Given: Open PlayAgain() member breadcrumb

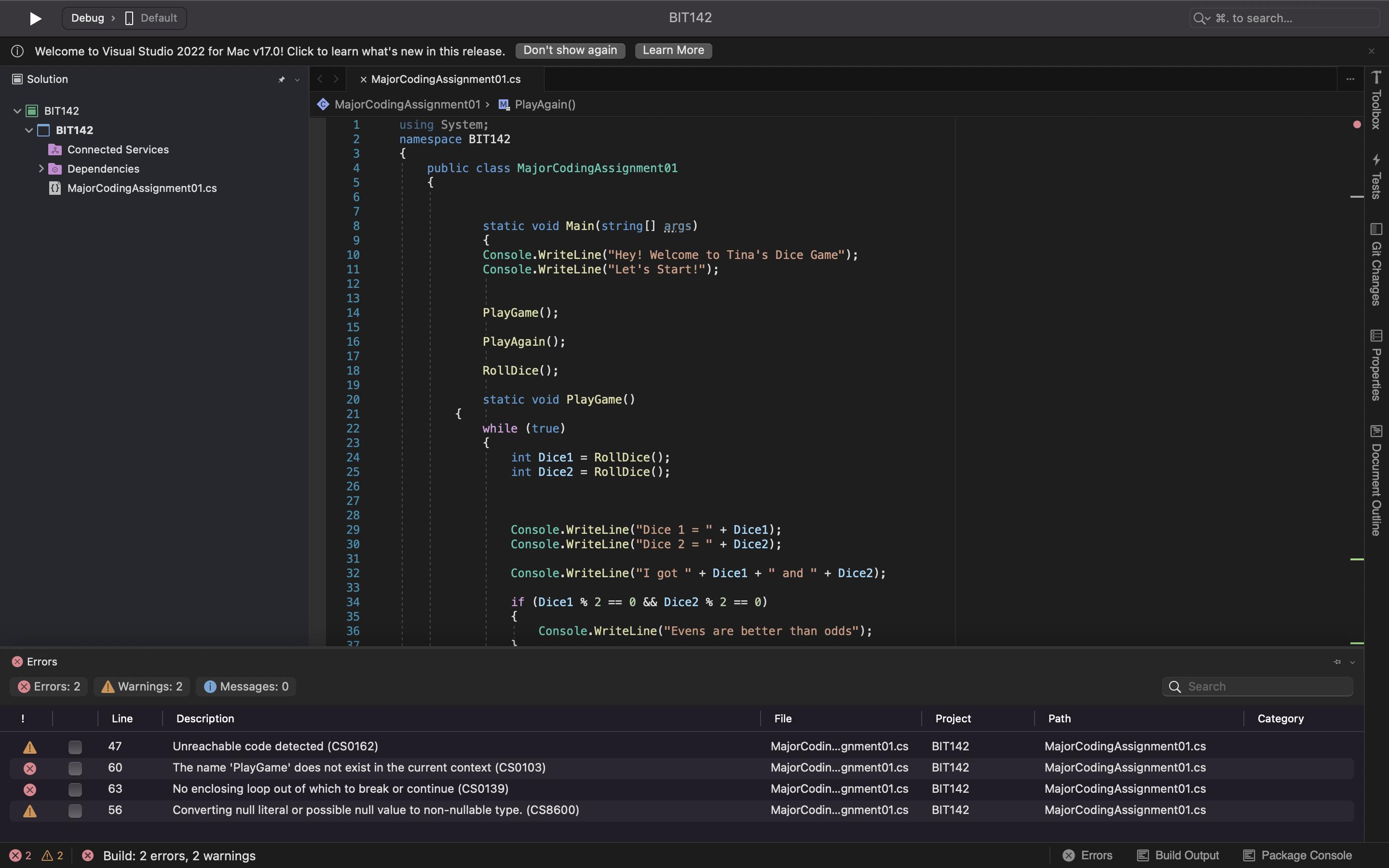Looking at the screenshot, I should pyautogui.click(x=545, y=105).
